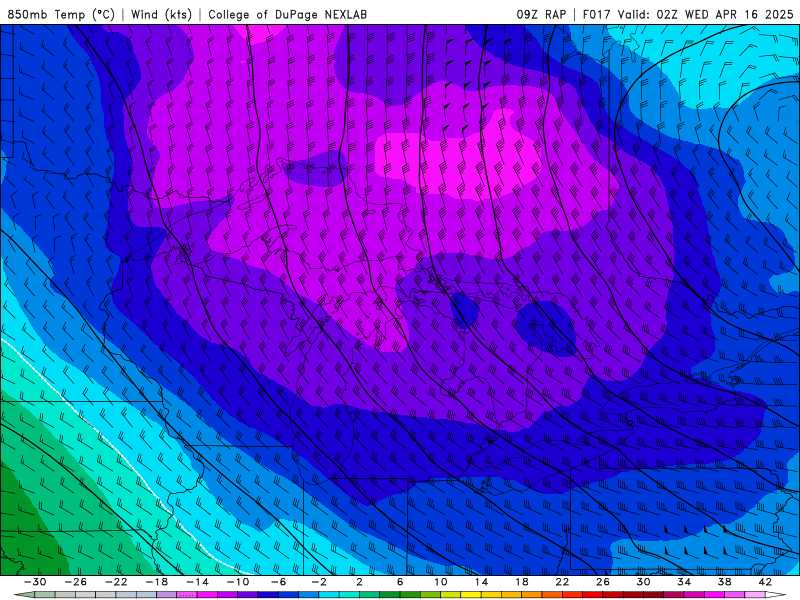This screenshot has width=800, height=600.
Task: Click the "Wind (kts)" header label
Action: click(x=161, y=14)
